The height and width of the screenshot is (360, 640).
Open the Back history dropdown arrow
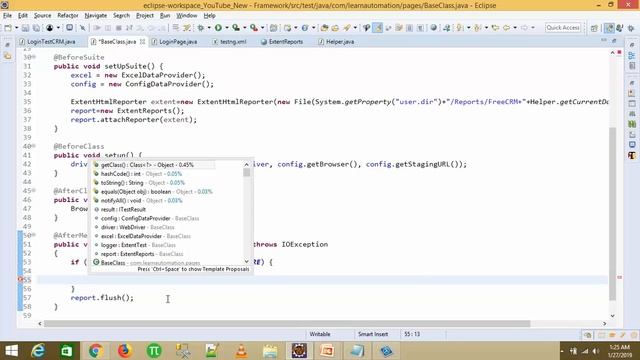[x=515, y=28]
